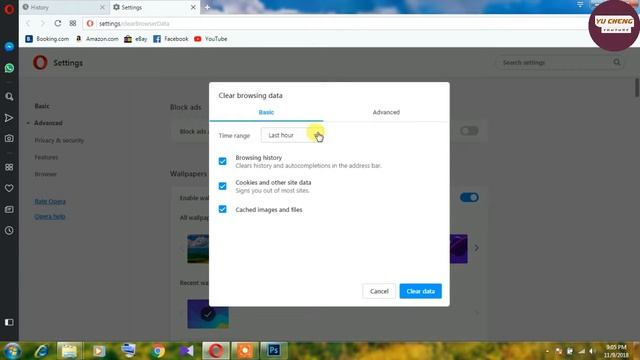Open history clock icon in sidebar

coord(9,231)
